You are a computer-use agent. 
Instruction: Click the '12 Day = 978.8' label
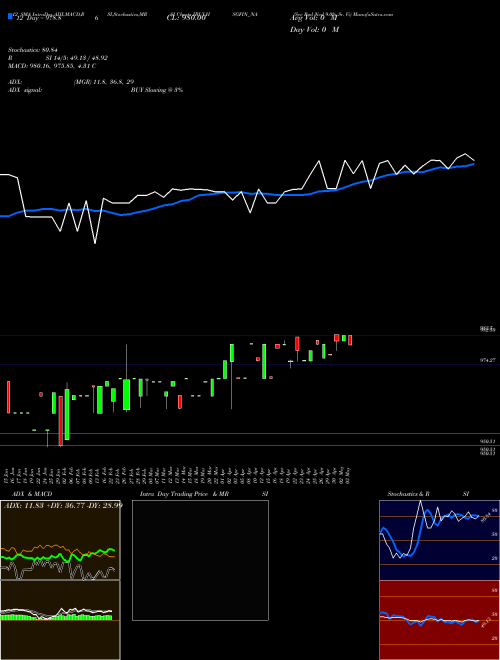[39, 18]
